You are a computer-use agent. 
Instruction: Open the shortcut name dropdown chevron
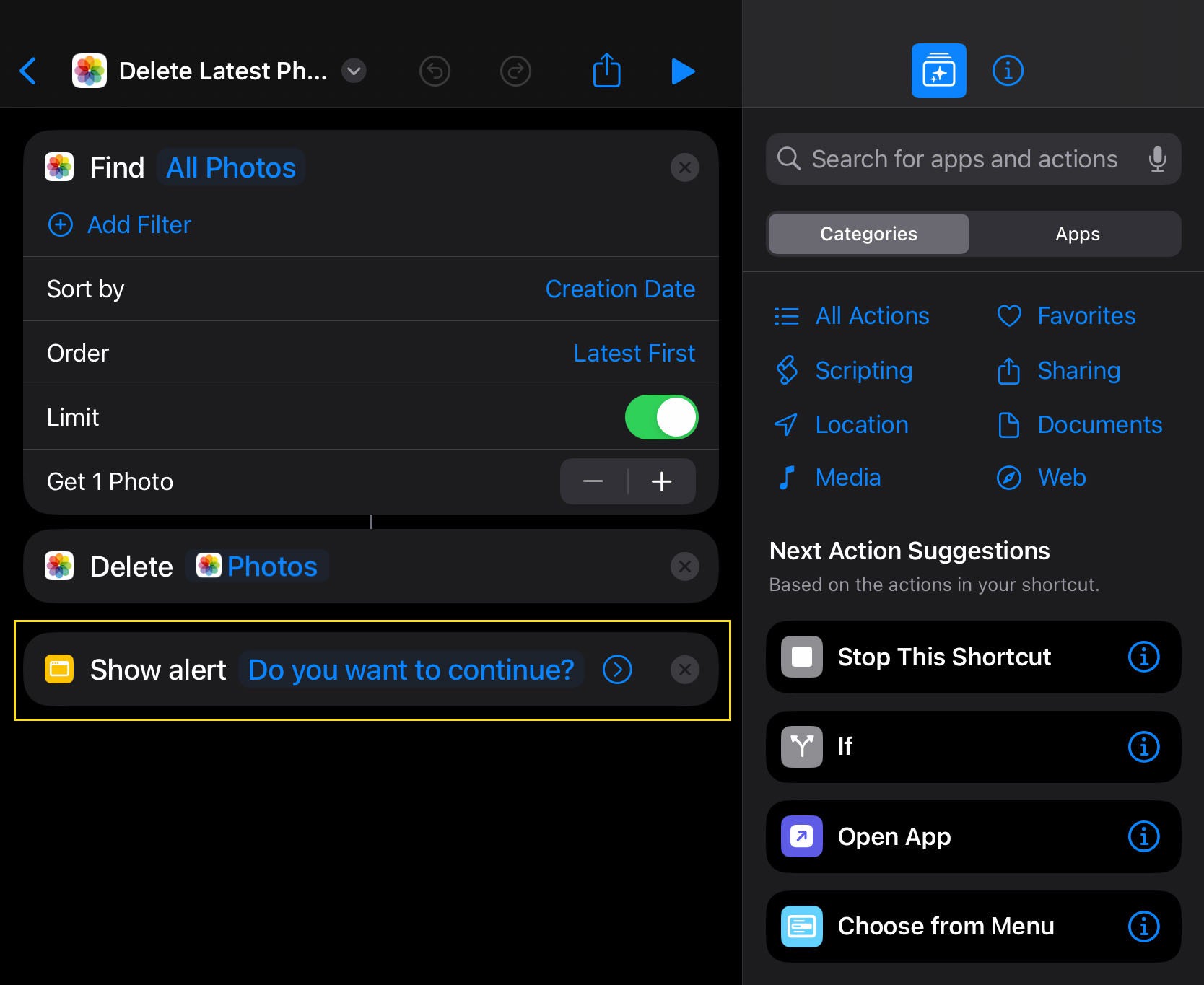354,71
